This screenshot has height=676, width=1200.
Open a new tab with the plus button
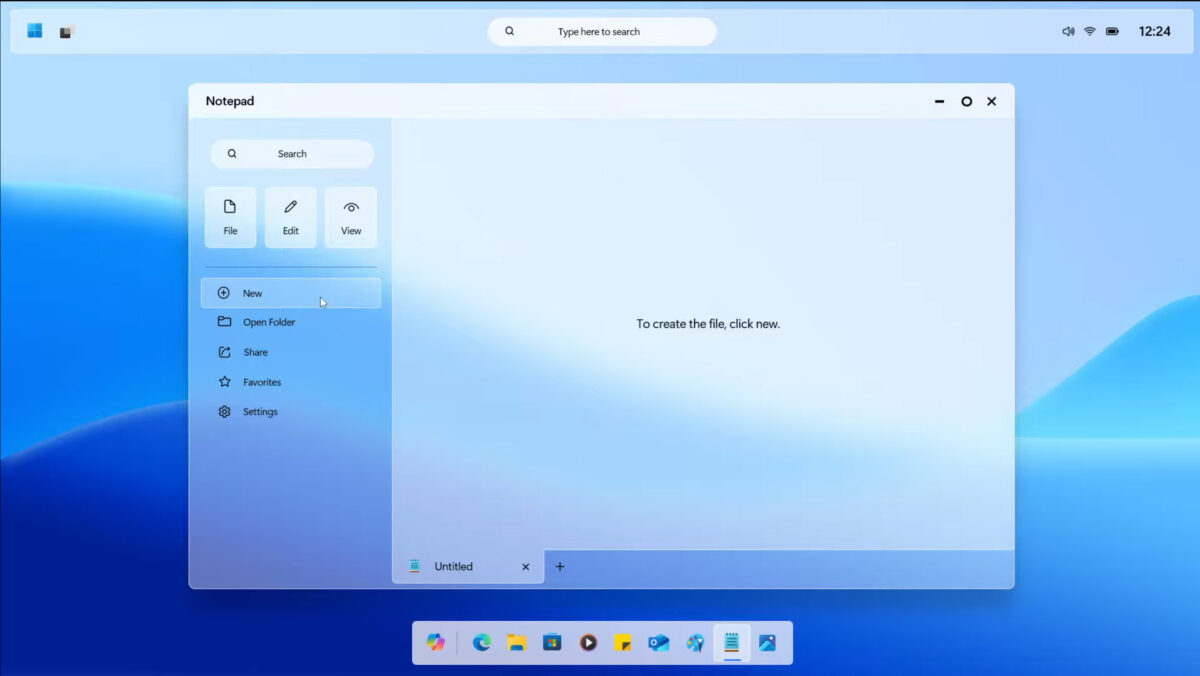pos(560,566)
